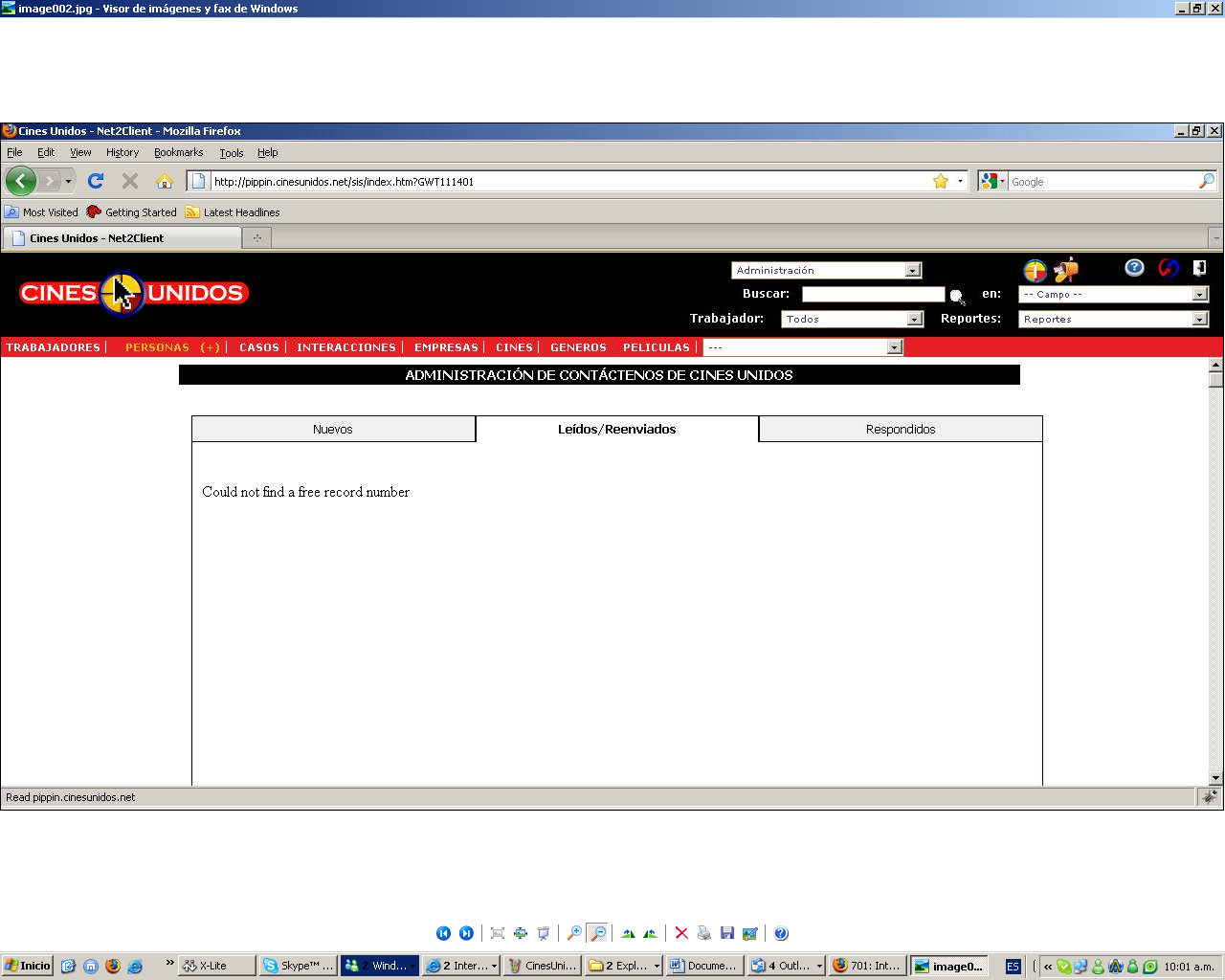The image size is (1225, 980).
Task: Open Firefox File menu
Action: pyautogui.click(x=14, y=152)
